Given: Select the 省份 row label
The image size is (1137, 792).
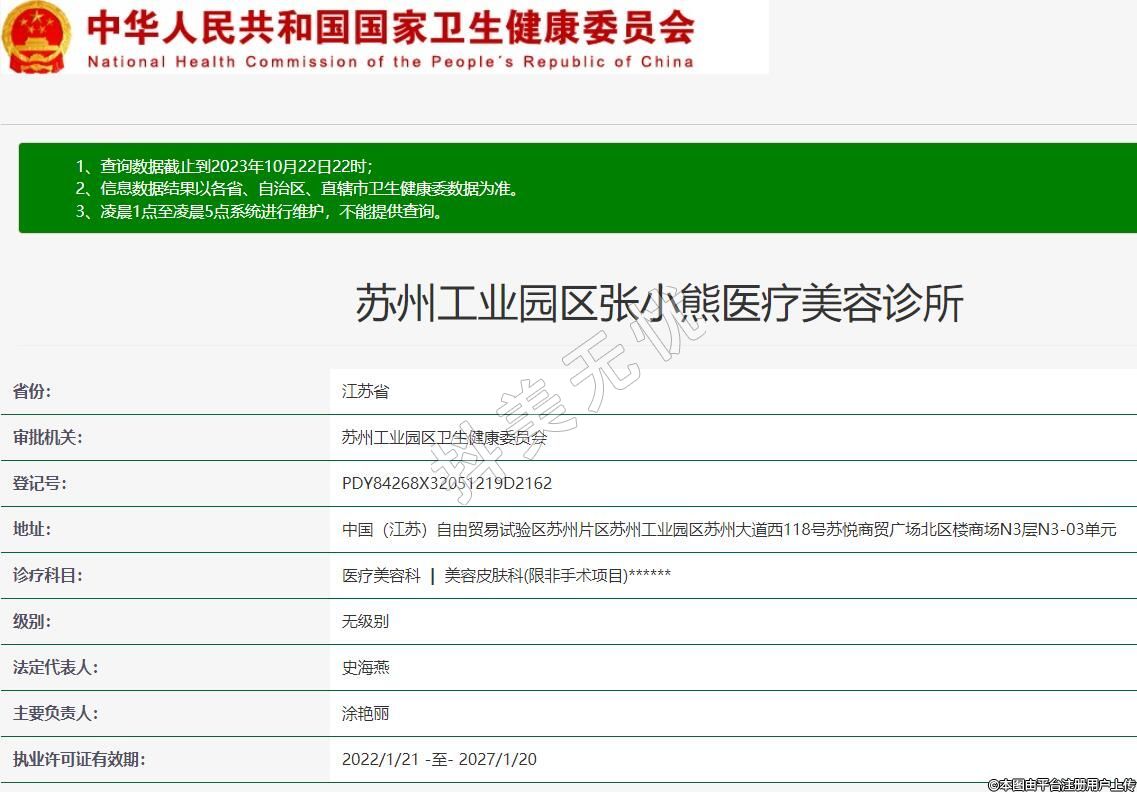Looking at the screenshot, I should [x=32, y=391].
